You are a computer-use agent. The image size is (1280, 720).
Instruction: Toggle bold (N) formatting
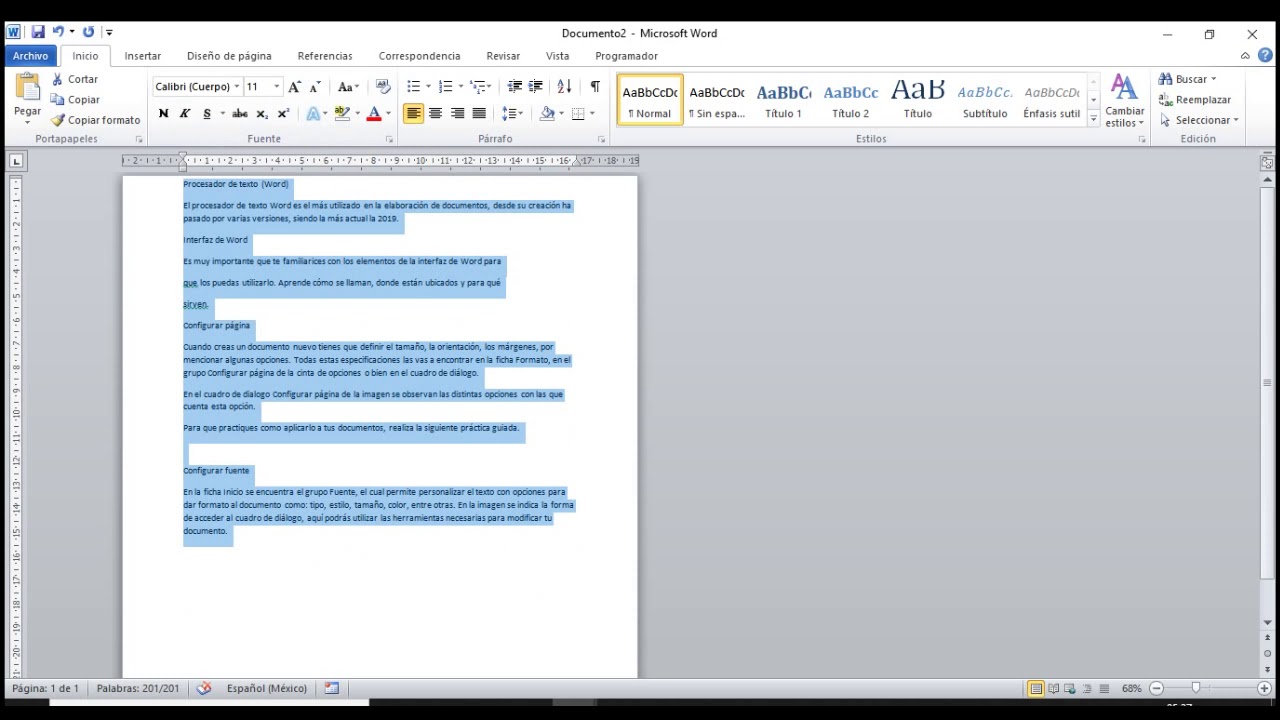coord(163,113)
